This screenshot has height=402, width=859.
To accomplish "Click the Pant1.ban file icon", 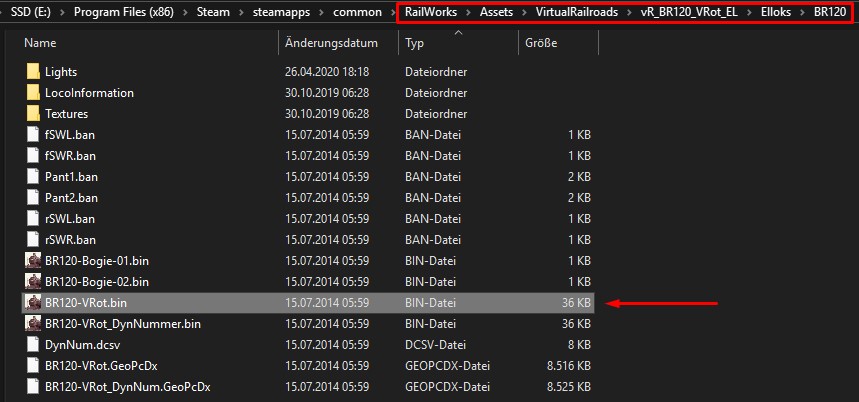I will click(33, 177).
